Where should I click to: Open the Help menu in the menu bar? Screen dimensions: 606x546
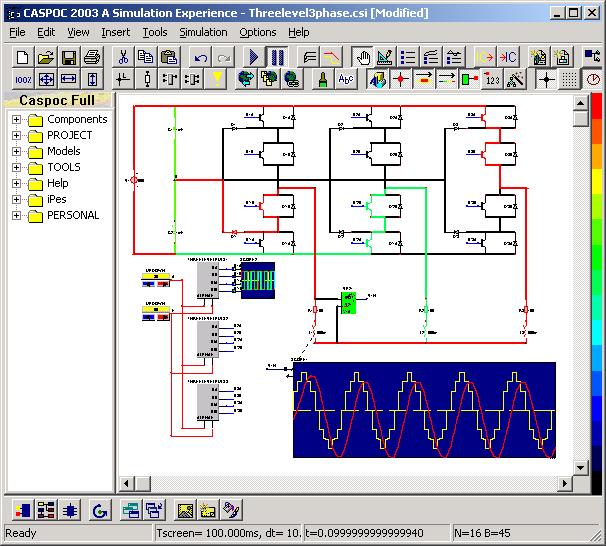tap(299, 32)
